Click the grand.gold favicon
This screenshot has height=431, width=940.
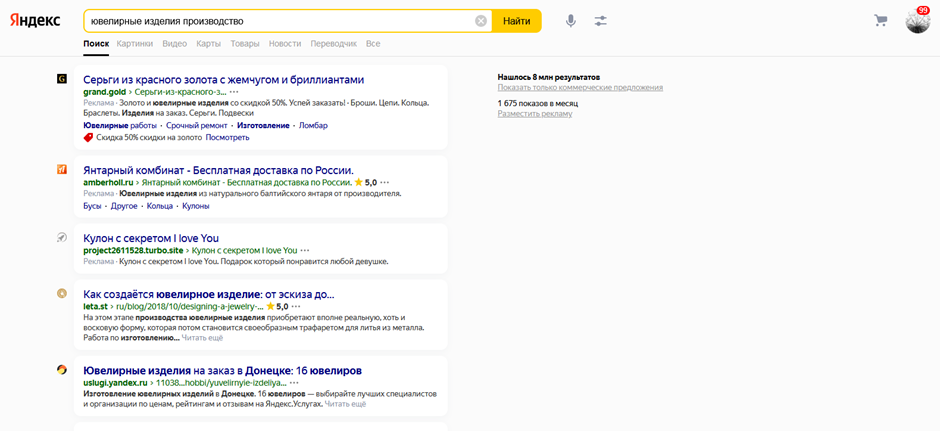[61, 79]
